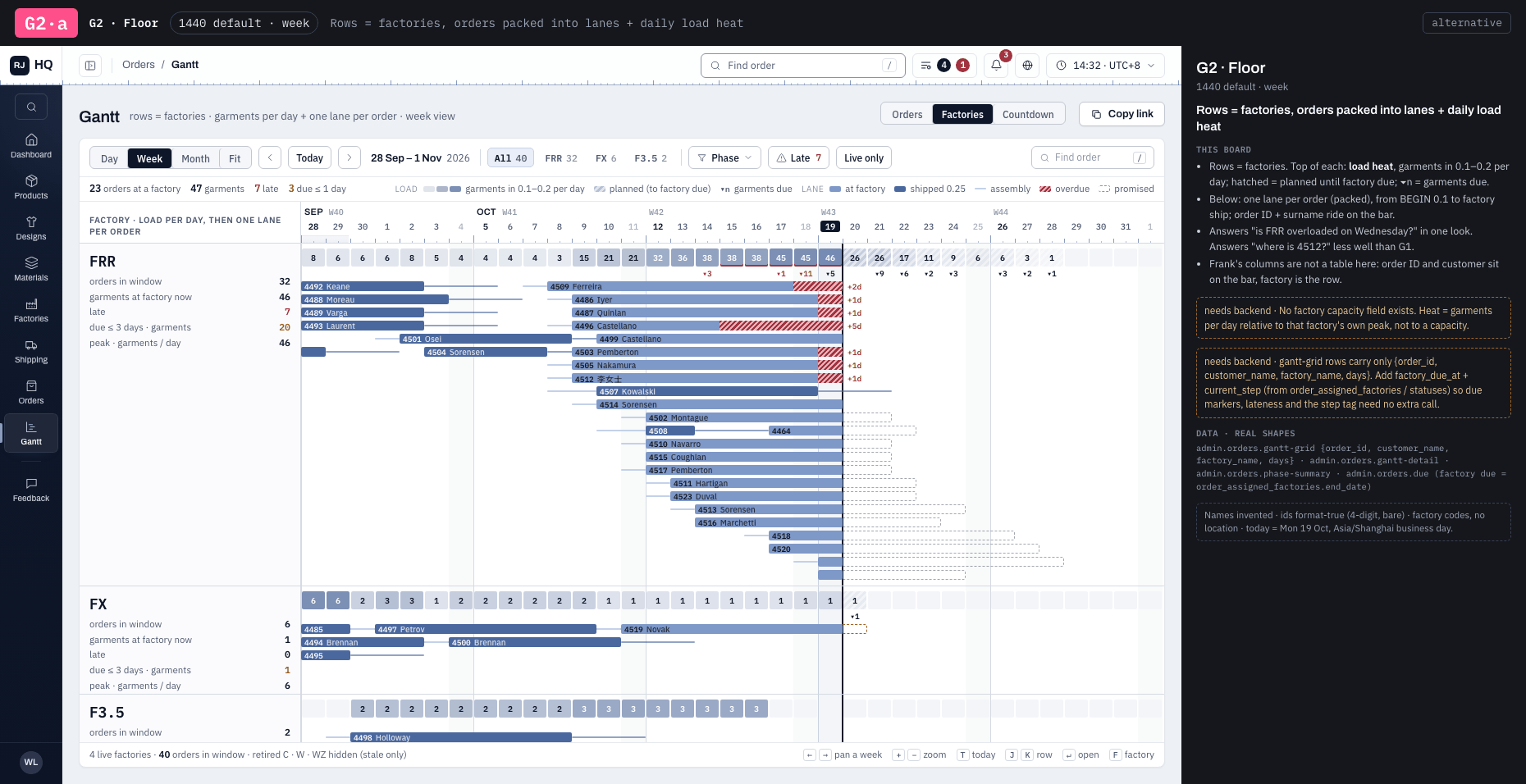The width and height of the screenshot is (1526, 784).
Task: Open Feedback in sidebar
Action: pos(31,490)
